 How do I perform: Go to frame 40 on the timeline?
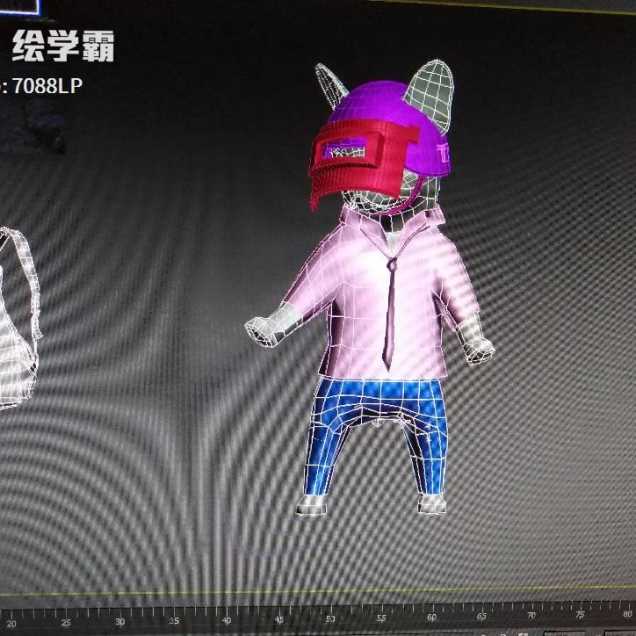226,620
